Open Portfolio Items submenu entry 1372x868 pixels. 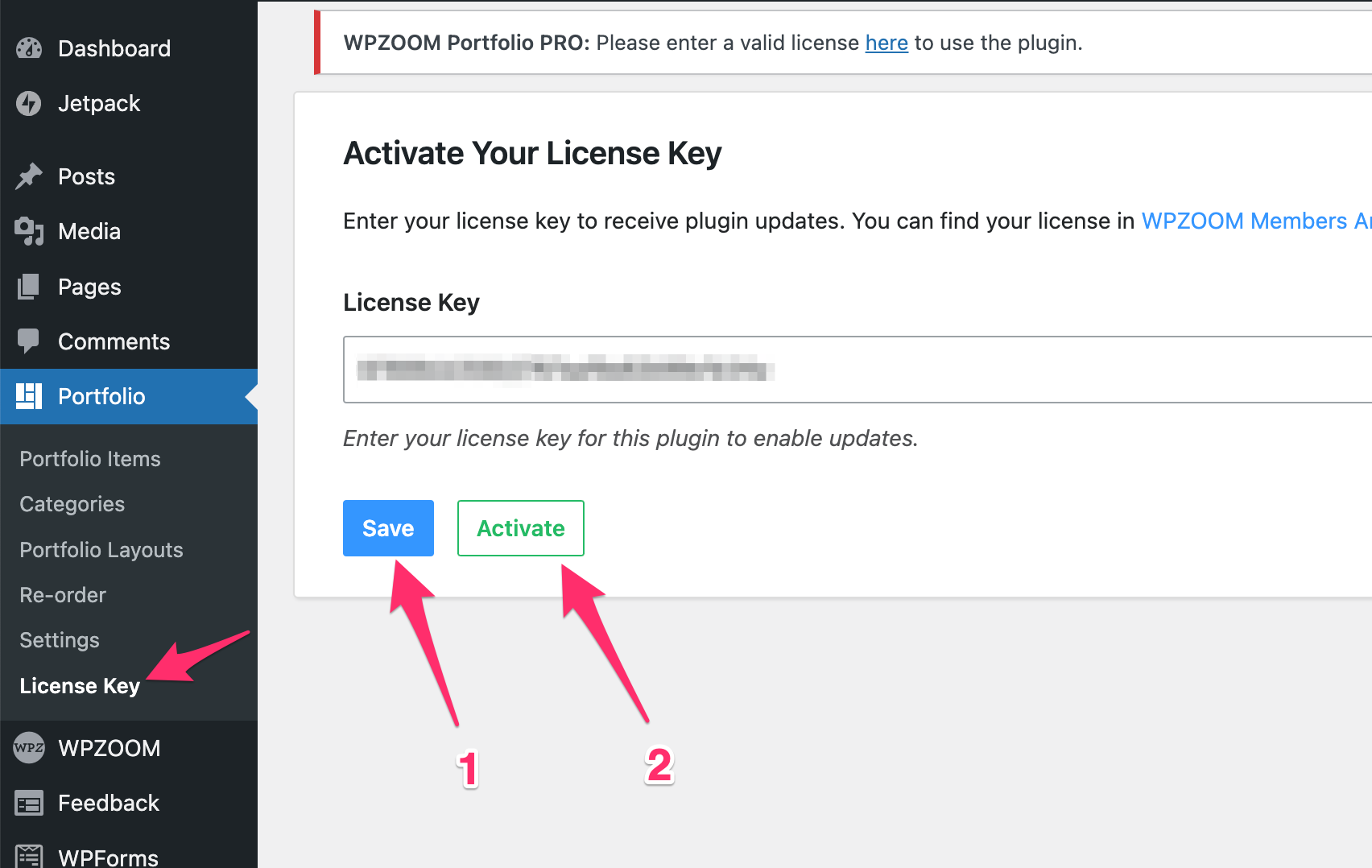(90, 459)
